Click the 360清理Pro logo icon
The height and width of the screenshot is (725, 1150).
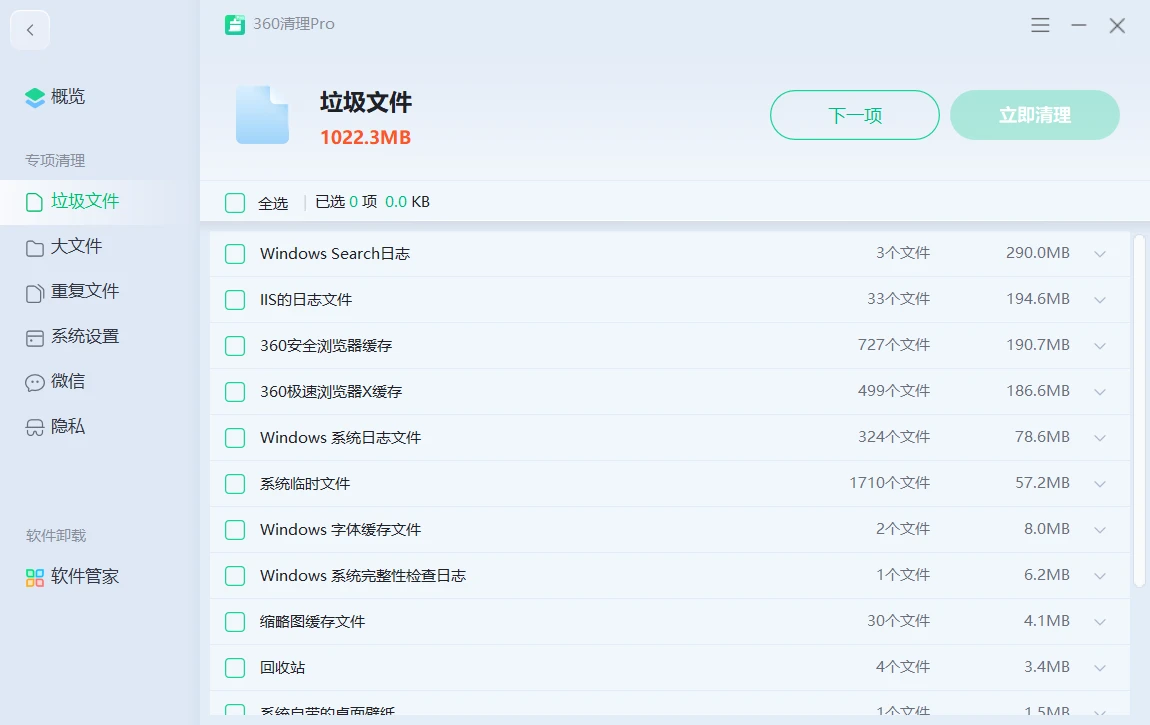tap(232, 24)
